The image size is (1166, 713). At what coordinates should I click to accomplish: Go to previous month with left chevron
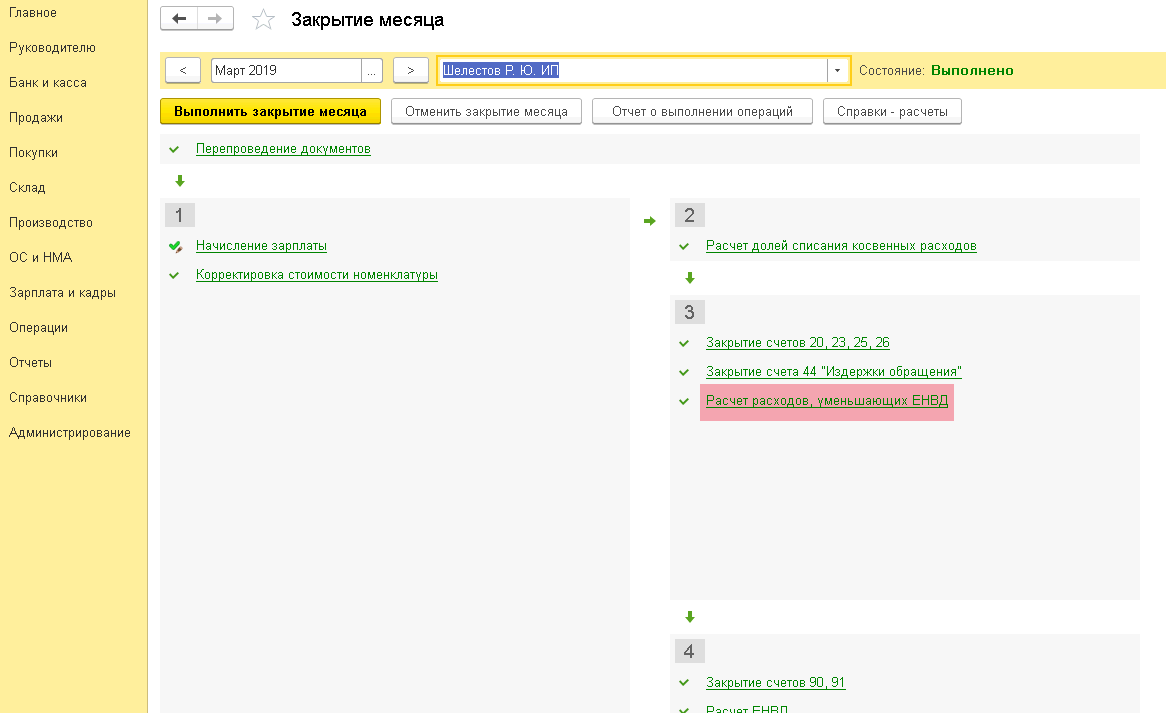pyautogui.click(x=183, y=71)
